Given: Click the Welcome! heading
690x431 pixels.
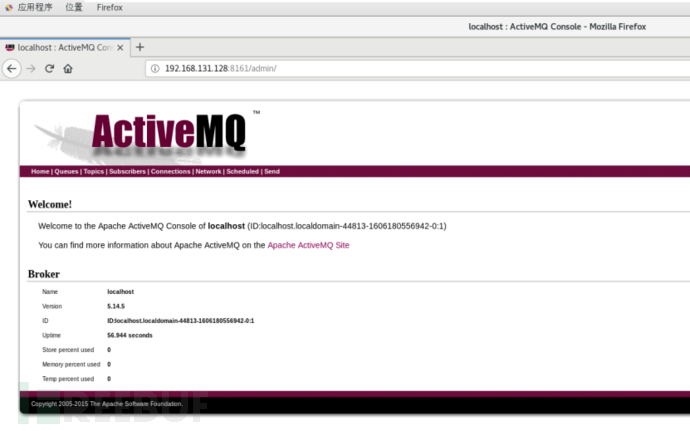Looking at the screenshot, I should click(50, 204).
